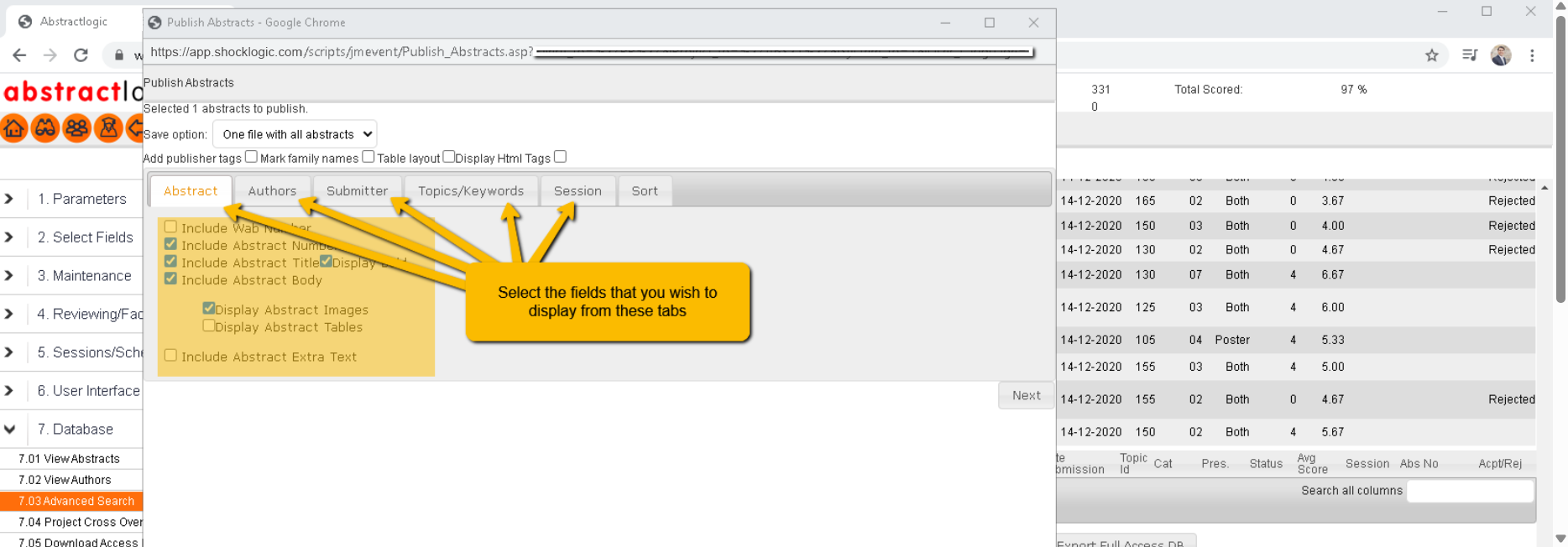
Task: Open the Sort tab
Action: click(x=645, y=191)
